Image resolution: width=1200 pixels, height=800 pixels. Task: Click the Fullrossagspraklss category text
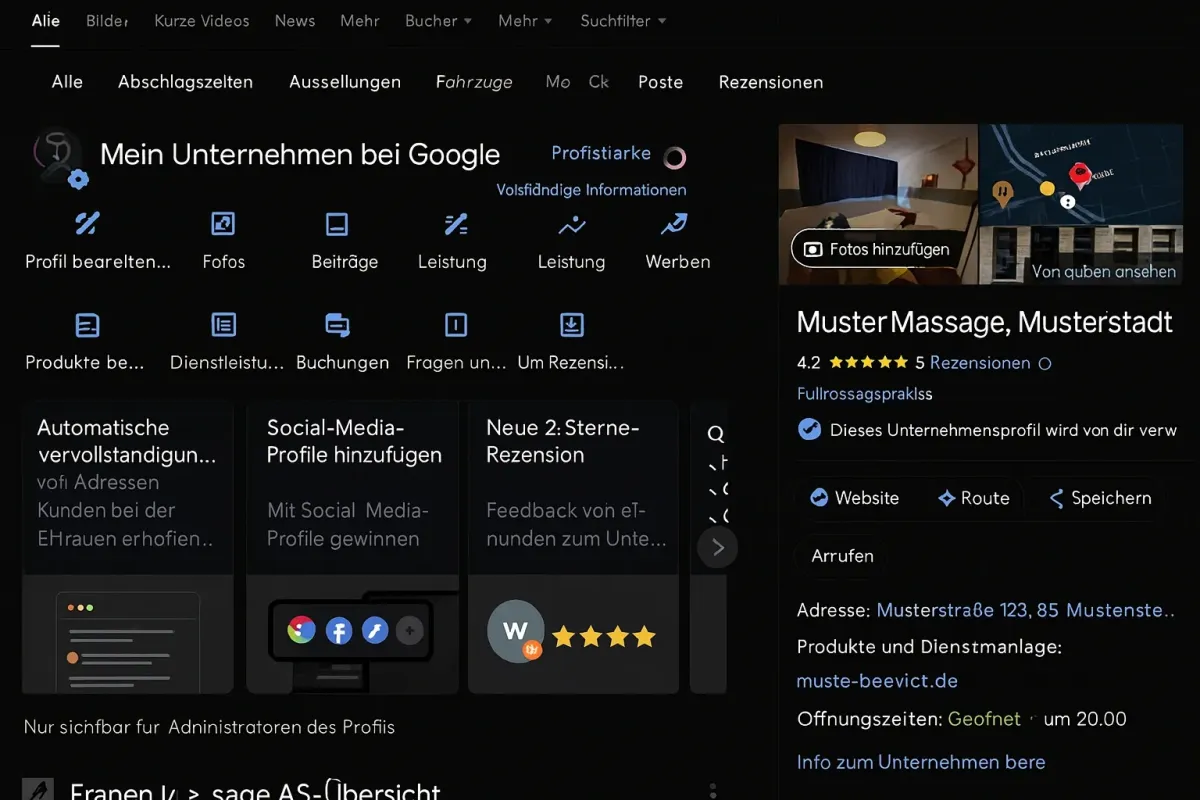(x=864, y=394)
